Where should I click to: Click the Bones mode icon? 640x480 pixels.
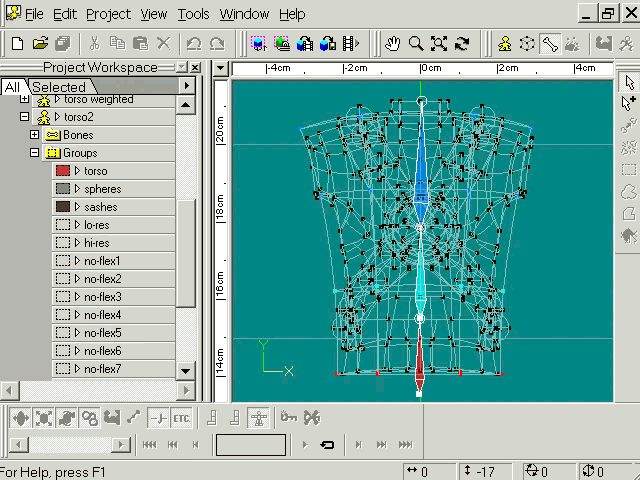tap(550, 44)
